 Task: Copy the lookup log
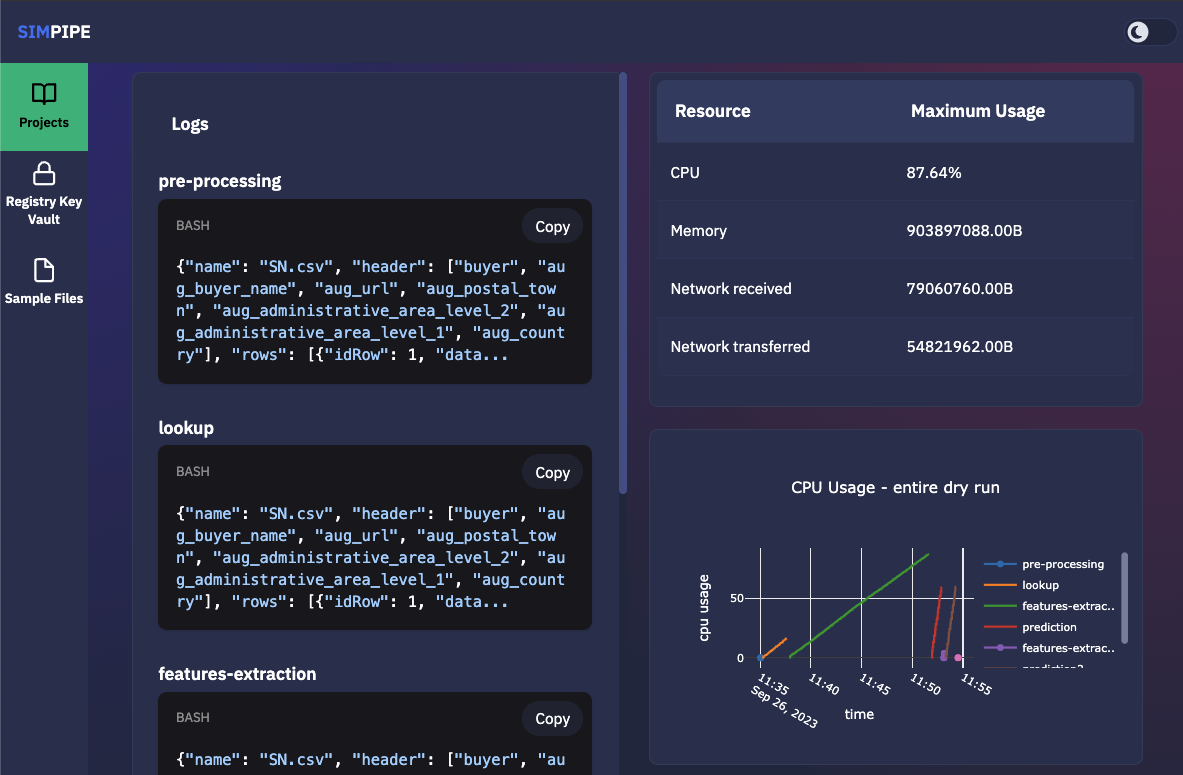point(552,472)
